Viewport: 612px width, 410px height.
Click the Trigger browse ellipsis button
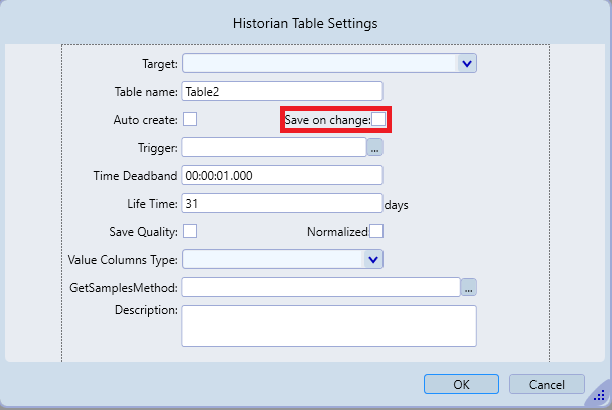point(375,148)
